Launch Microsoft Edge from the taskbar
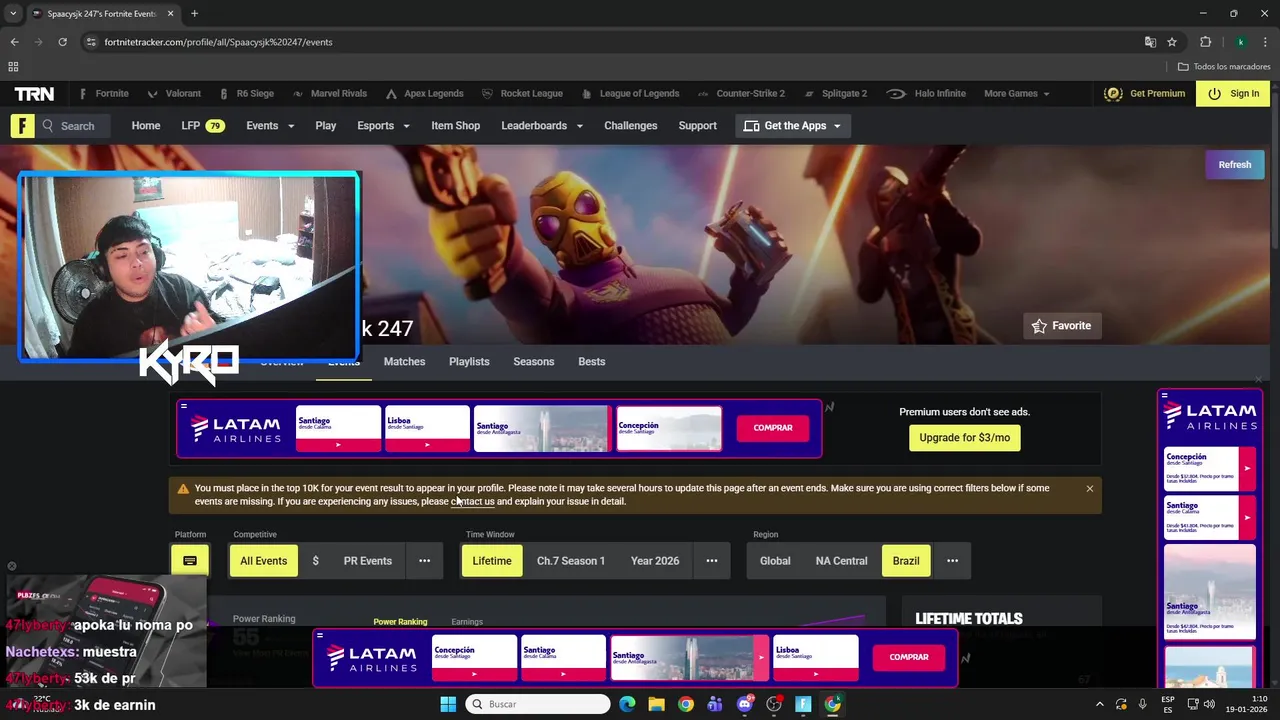The image size is (1280, 720). click(627, 704)
